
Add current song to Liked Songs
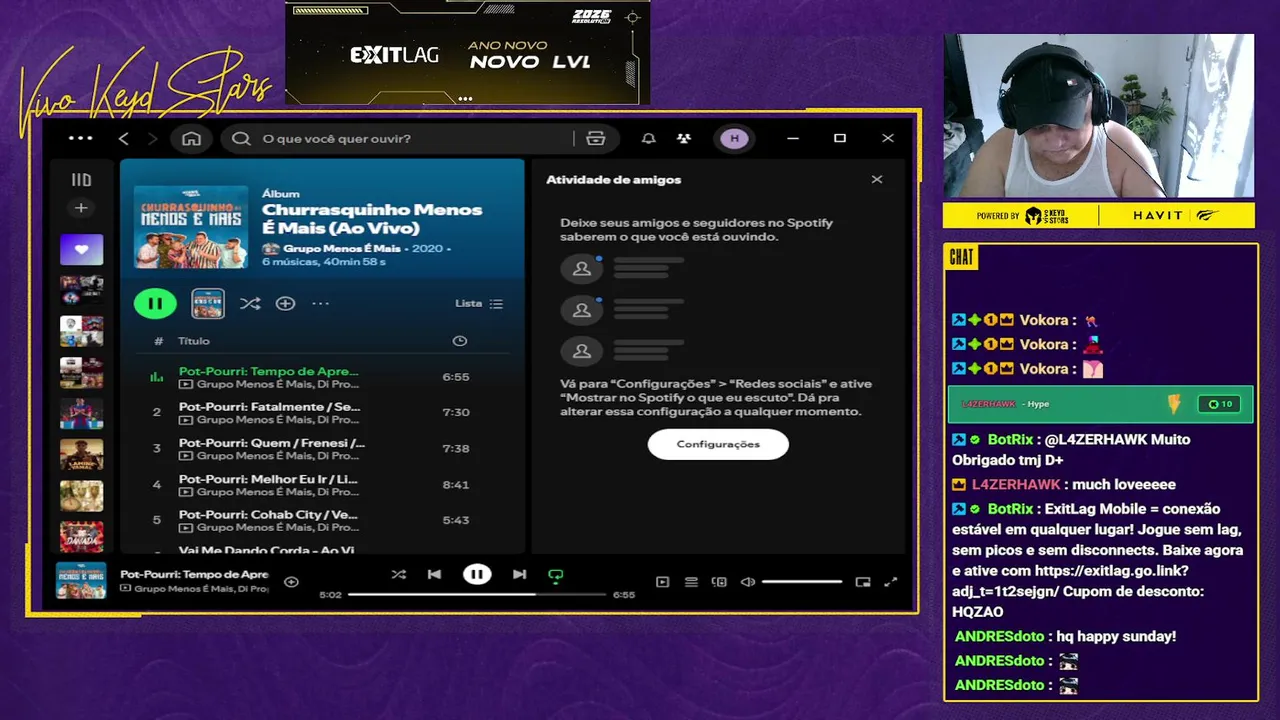coord(291,582)
